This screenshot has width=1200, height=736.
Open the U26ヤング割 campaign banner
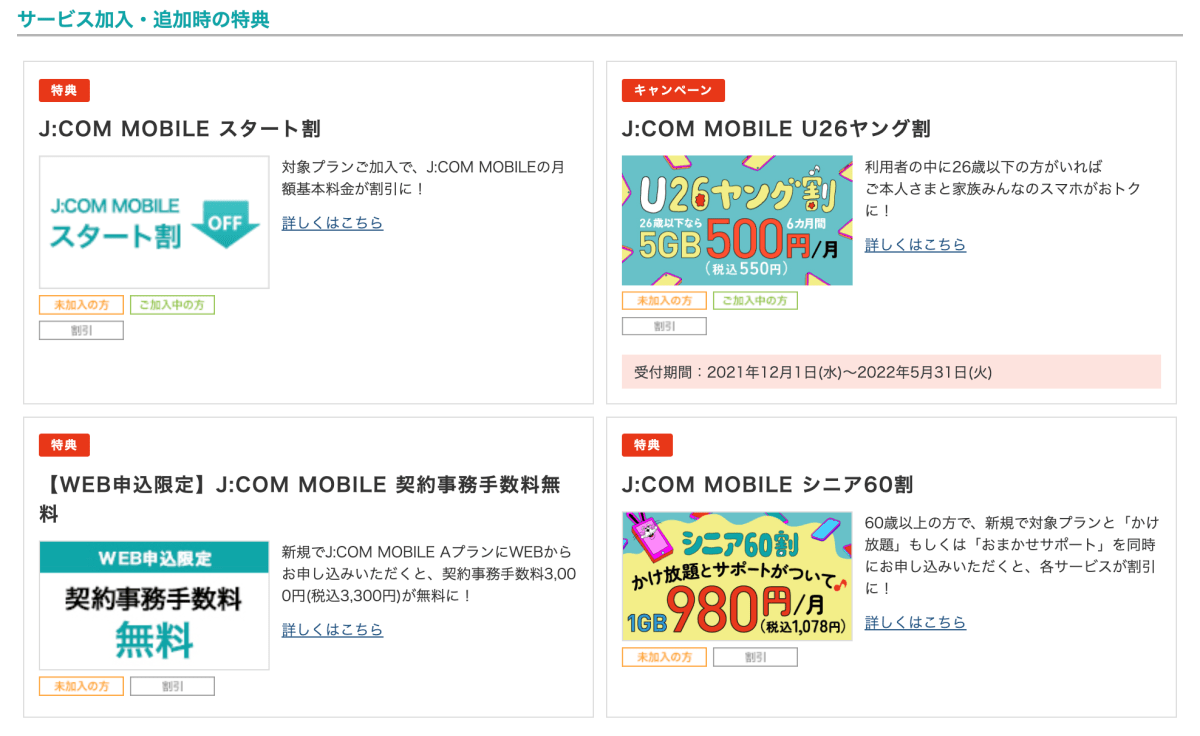737,220
